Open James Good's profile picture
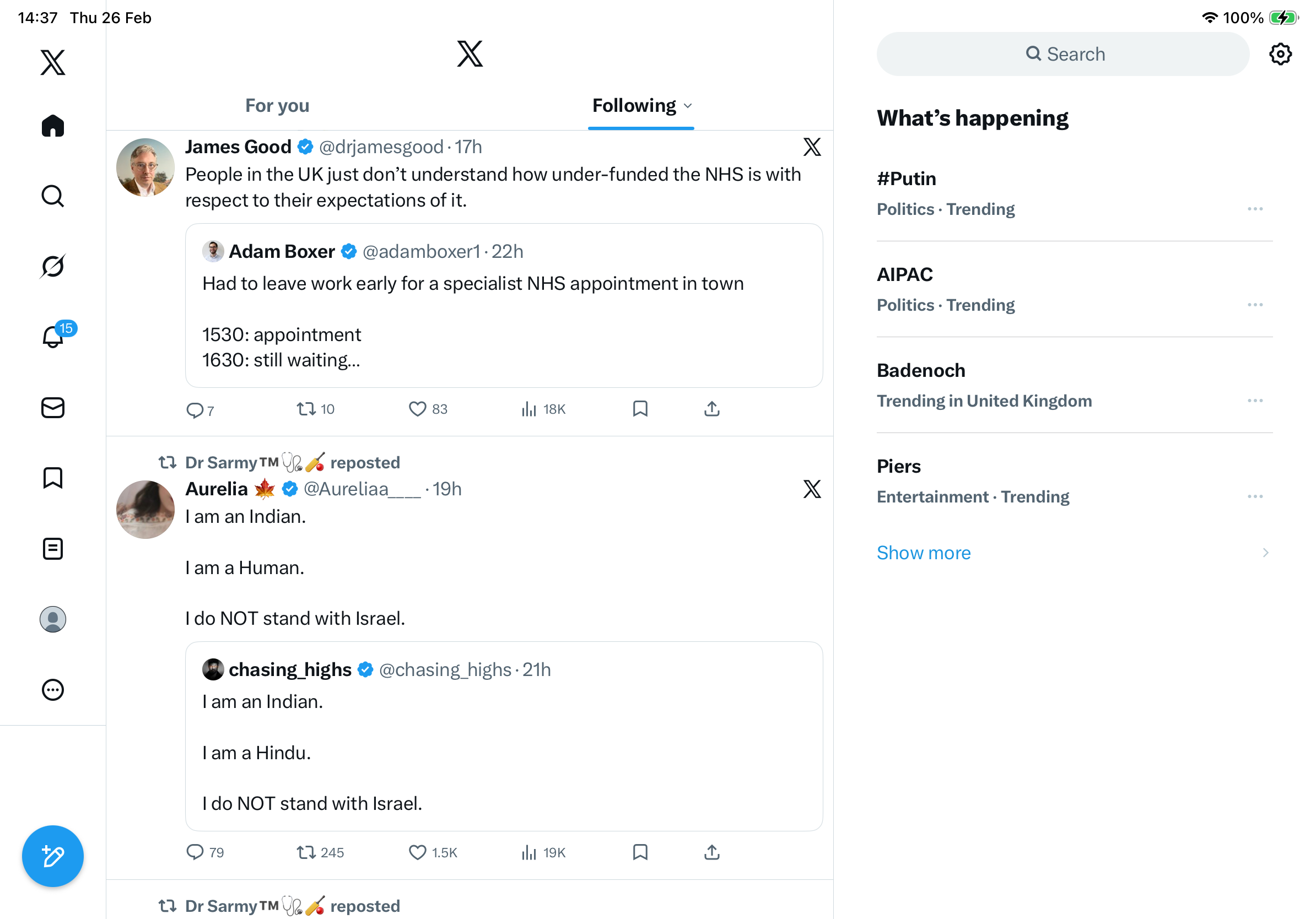This screenshot has width=1316, height=919. point(145,167)
